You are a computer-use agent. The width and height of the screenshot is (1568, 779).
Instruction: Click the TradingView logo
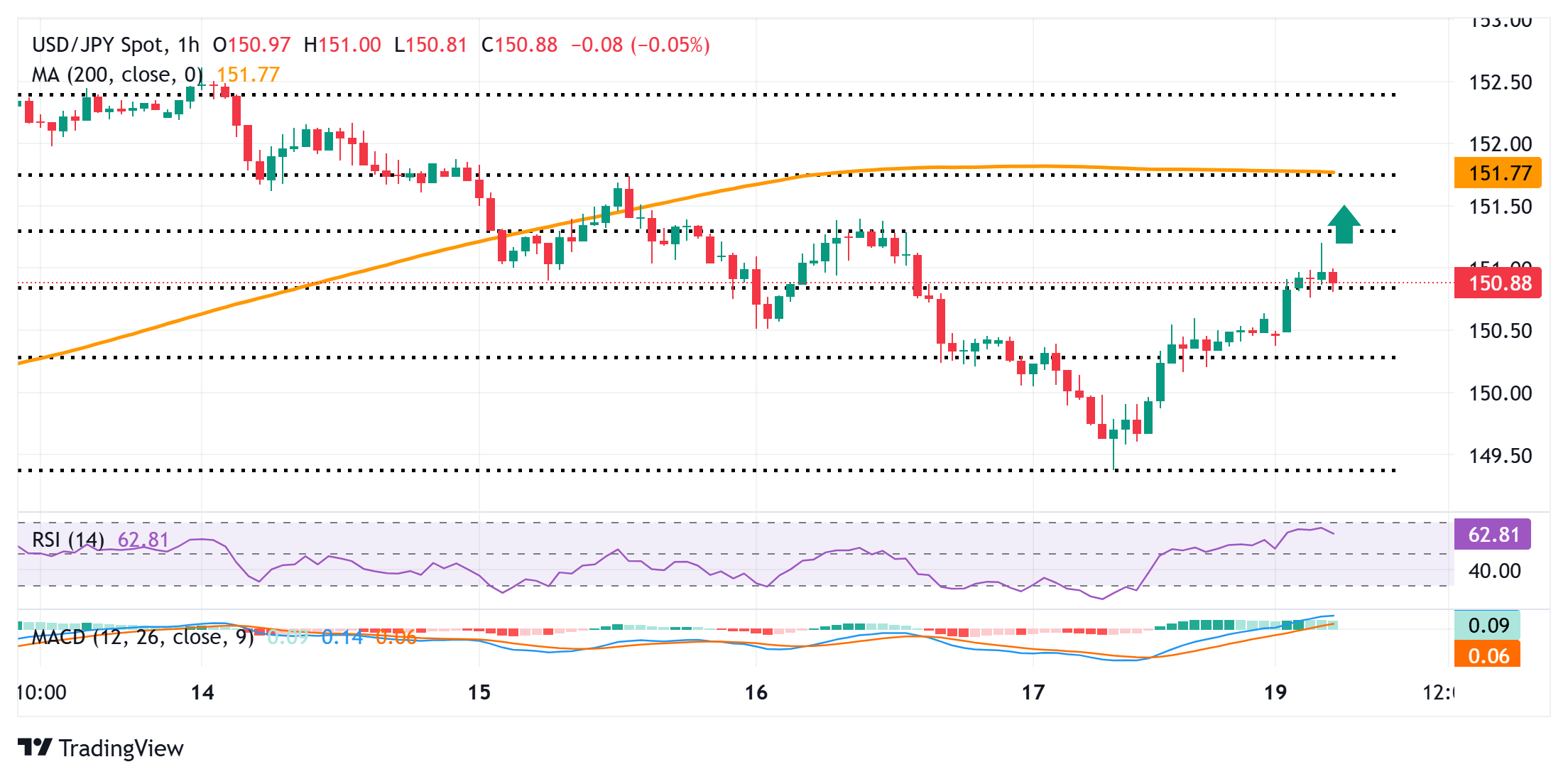[100, 748]
